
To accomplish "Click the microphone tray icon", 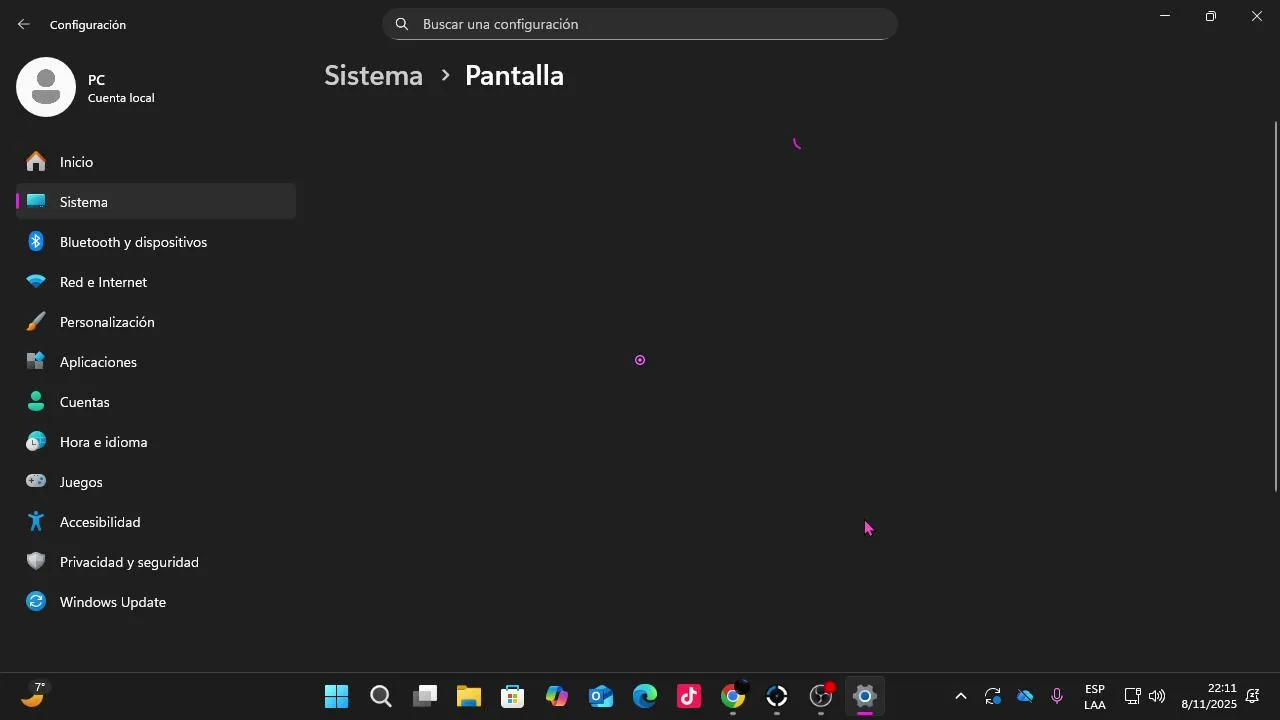I will (1057, 696).
